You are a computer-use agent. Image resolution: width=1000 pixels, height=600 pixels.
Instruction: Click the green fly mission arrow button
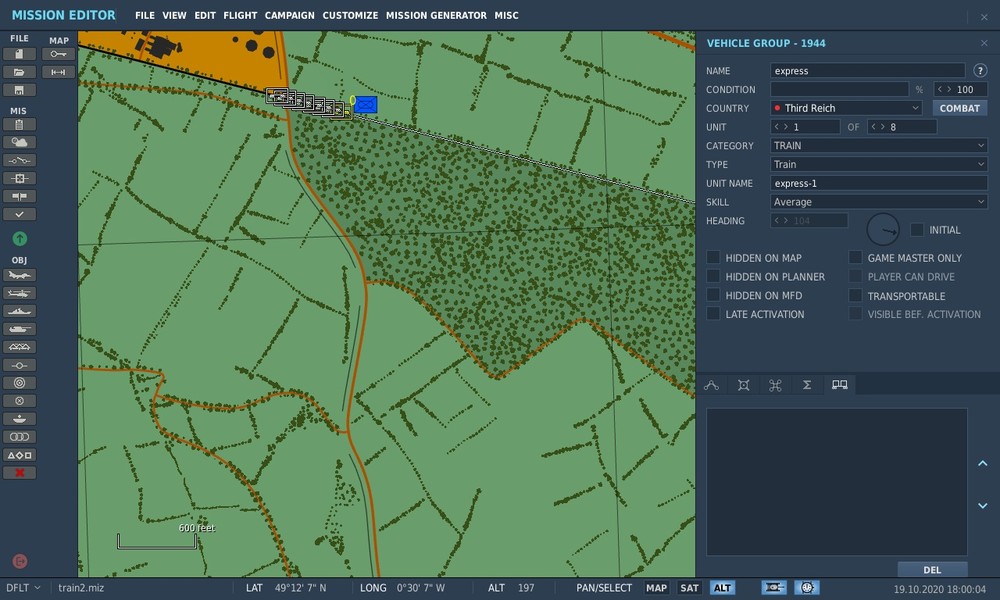19,238
